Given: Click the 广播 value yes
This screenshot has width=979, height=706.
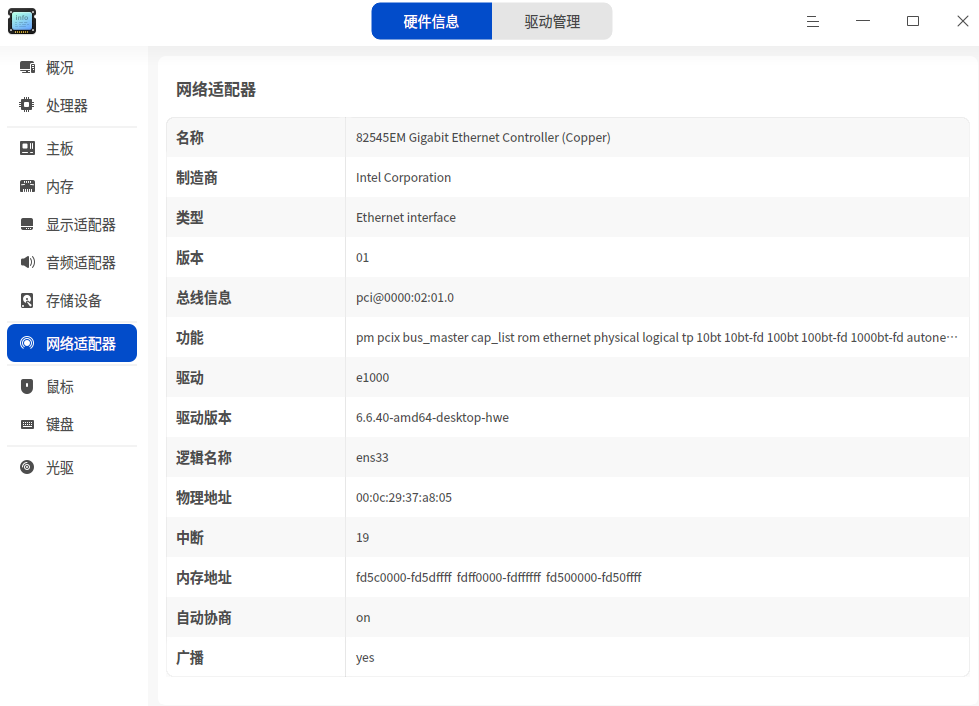Looking at the screenshot, I should [x=365, y=658].
